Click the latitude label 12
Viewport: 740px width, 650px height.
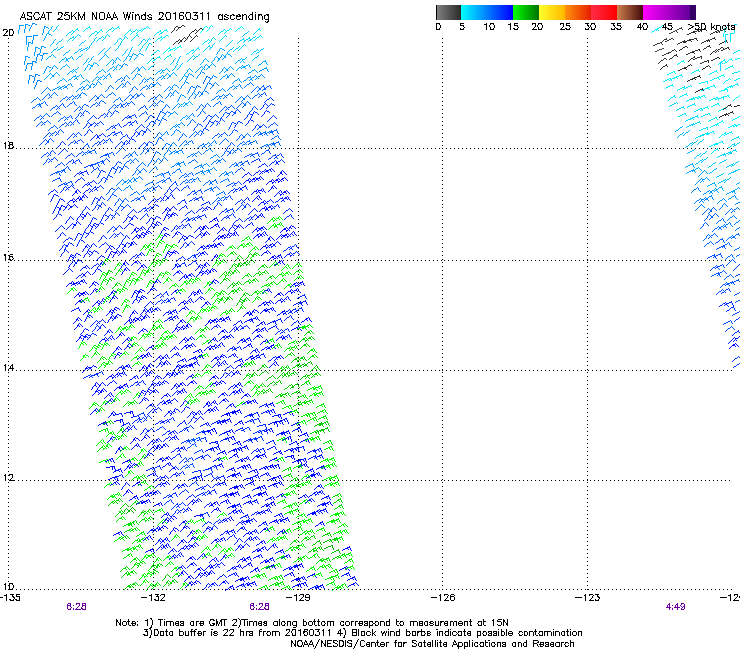pyautogui.click(x=8, y=478)
